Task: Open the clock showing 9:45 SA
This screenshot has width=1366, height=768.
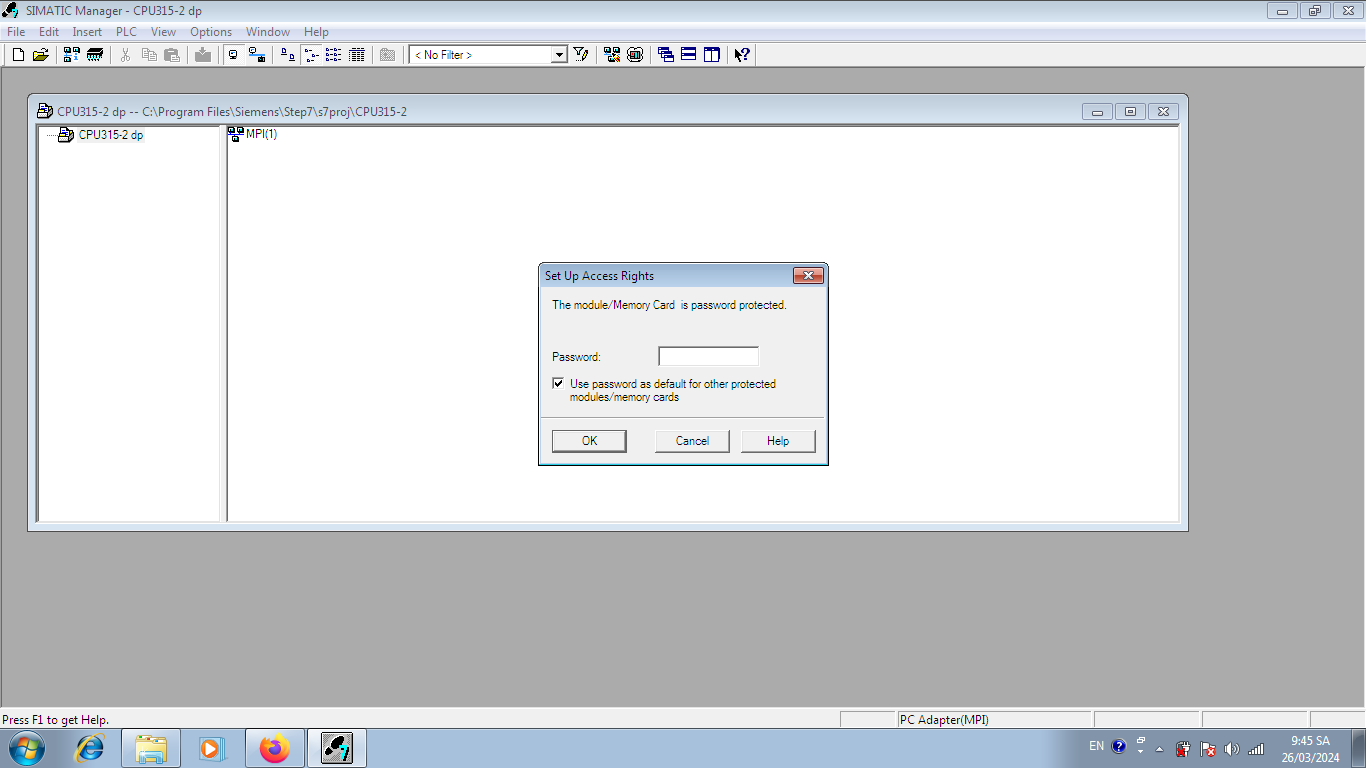Action: [1310, 749]
